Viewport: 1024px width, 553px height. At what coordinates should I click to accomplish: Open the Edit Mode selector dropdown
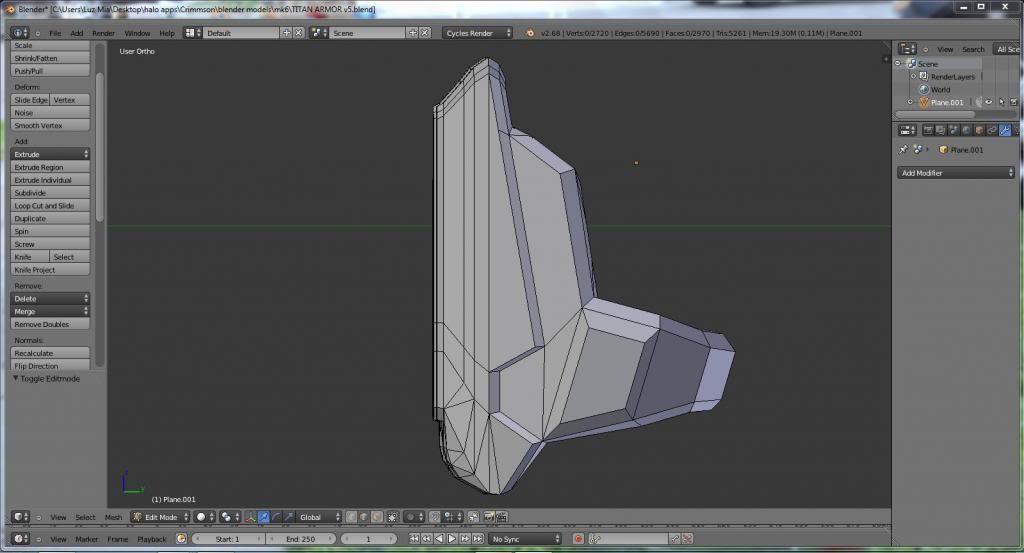pyautogui.click(x=160, y=517)
